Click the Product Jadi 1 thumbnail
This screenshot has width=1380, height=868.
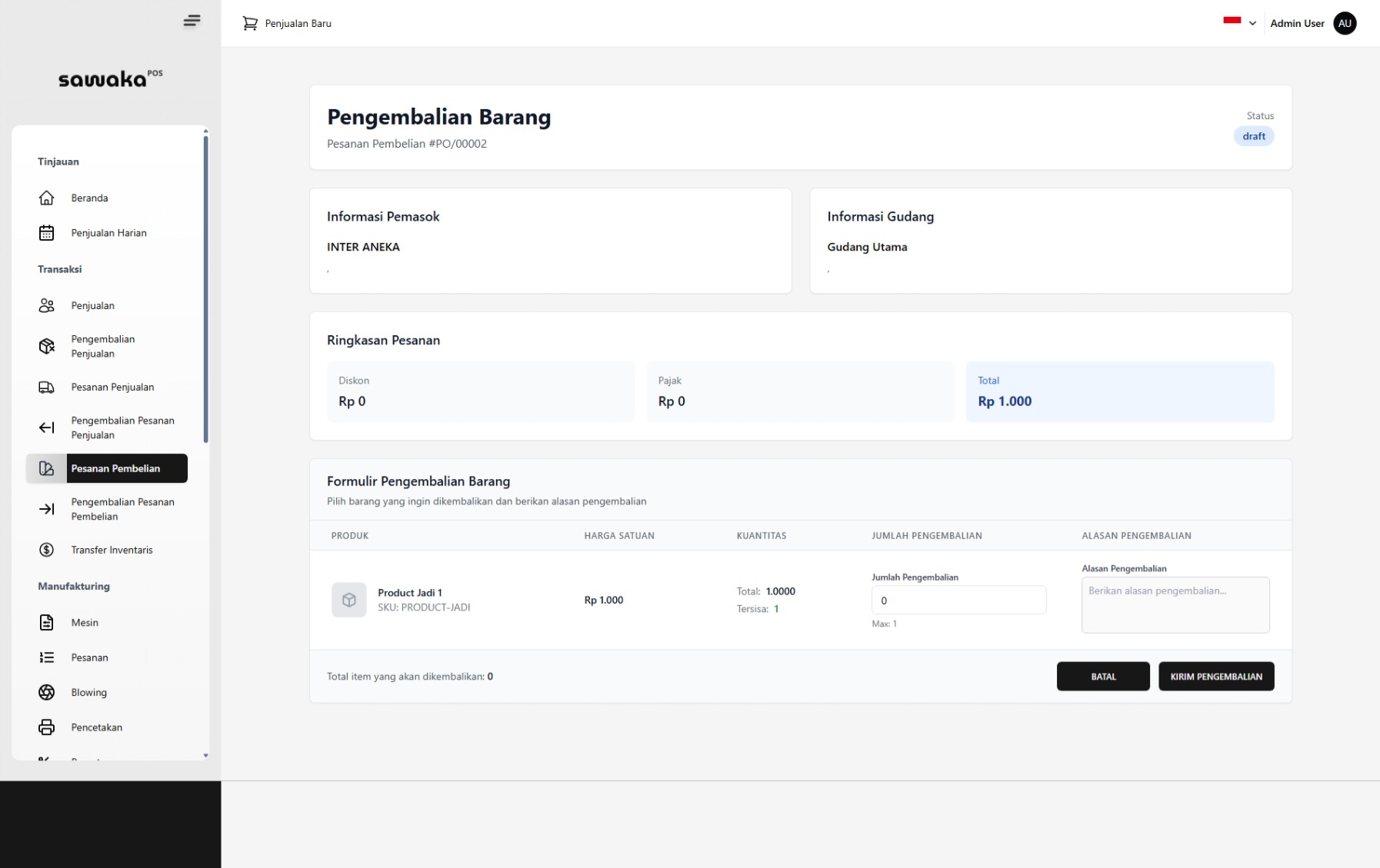click(x=348, y=600)
